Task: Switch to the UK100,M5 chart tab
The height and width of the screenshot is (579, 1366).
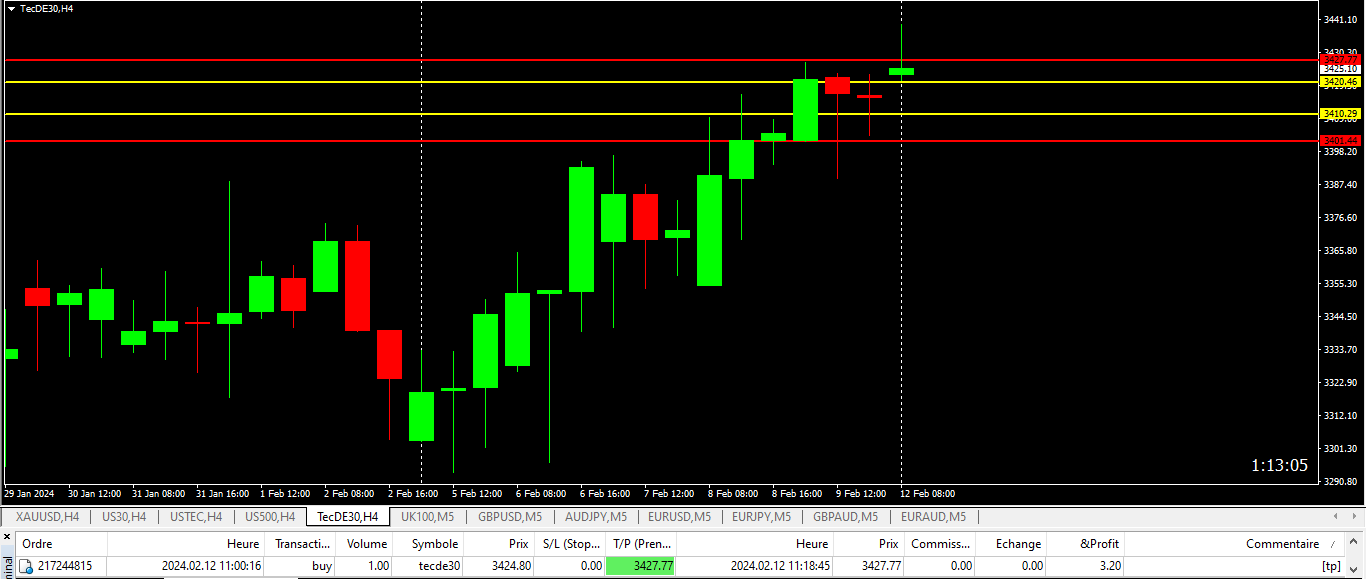Action: [428, 517]
